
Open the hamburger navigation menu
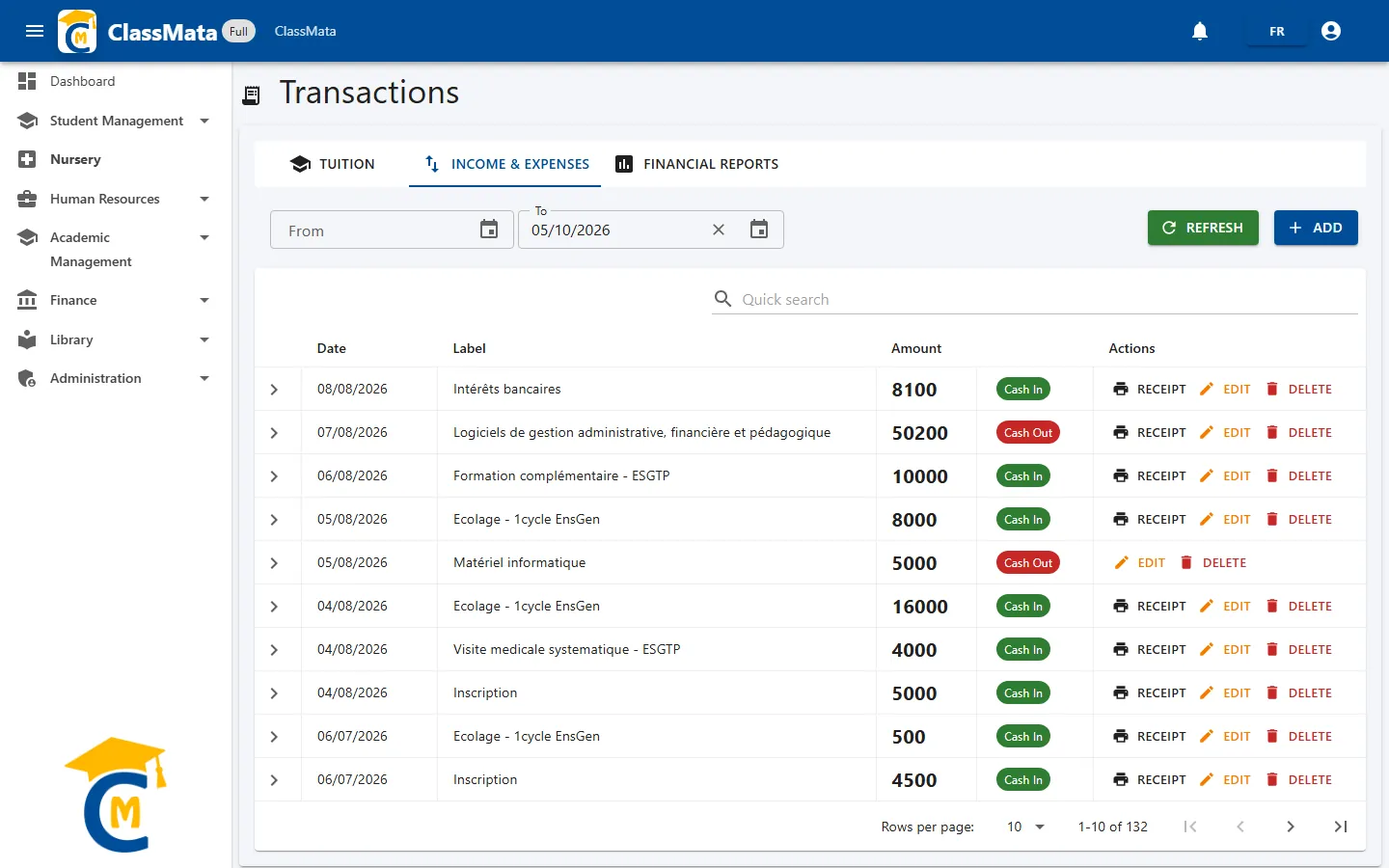pyautogui.click(x=35, y=31)
